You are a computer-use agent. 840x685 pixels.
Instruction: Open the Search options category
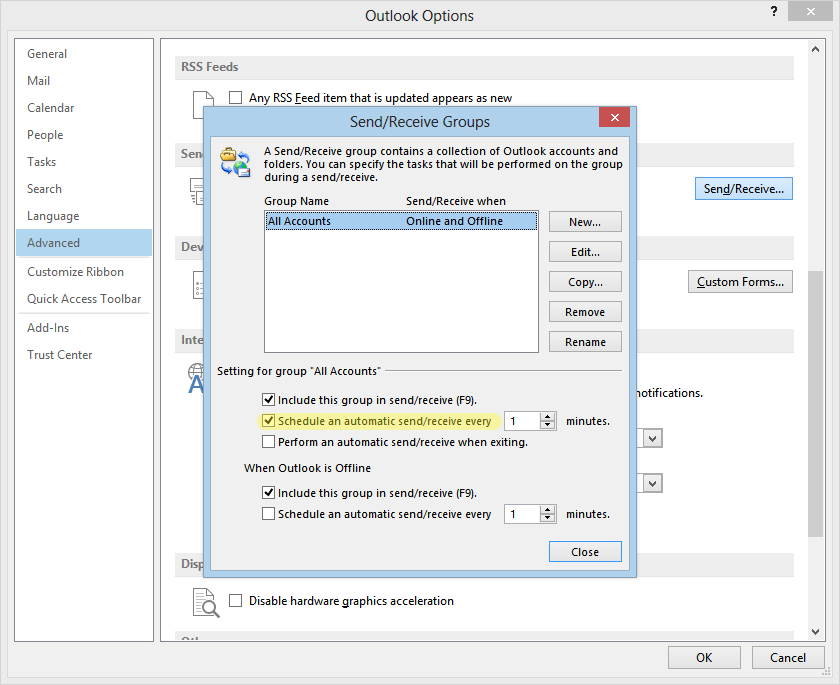[x=84, y=189]
